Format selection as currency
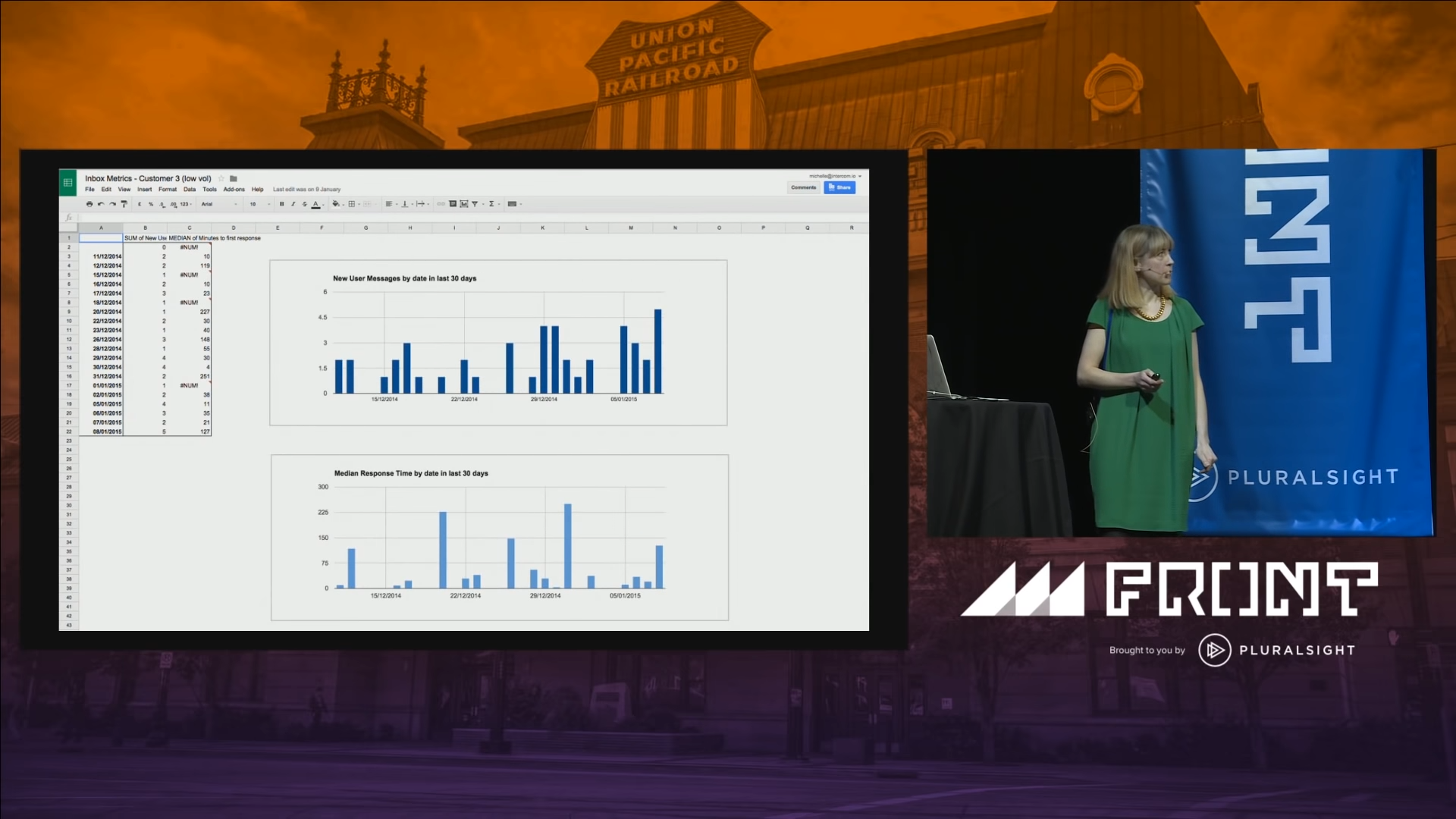The width and height of the screenshot is (1456, 819). (140, 204)
